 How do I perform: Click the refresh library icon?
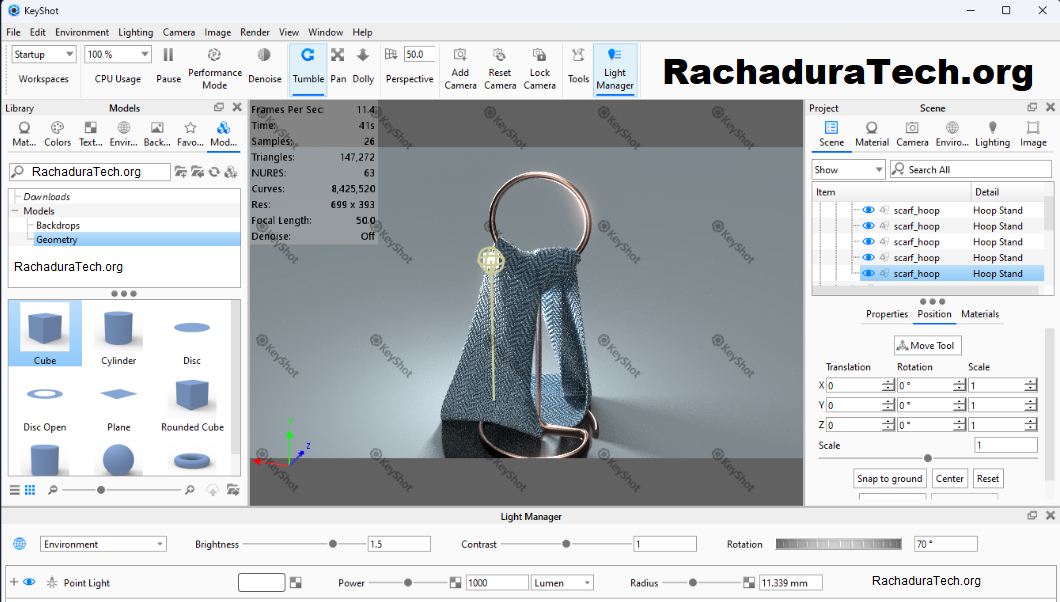tap(214, 172)
